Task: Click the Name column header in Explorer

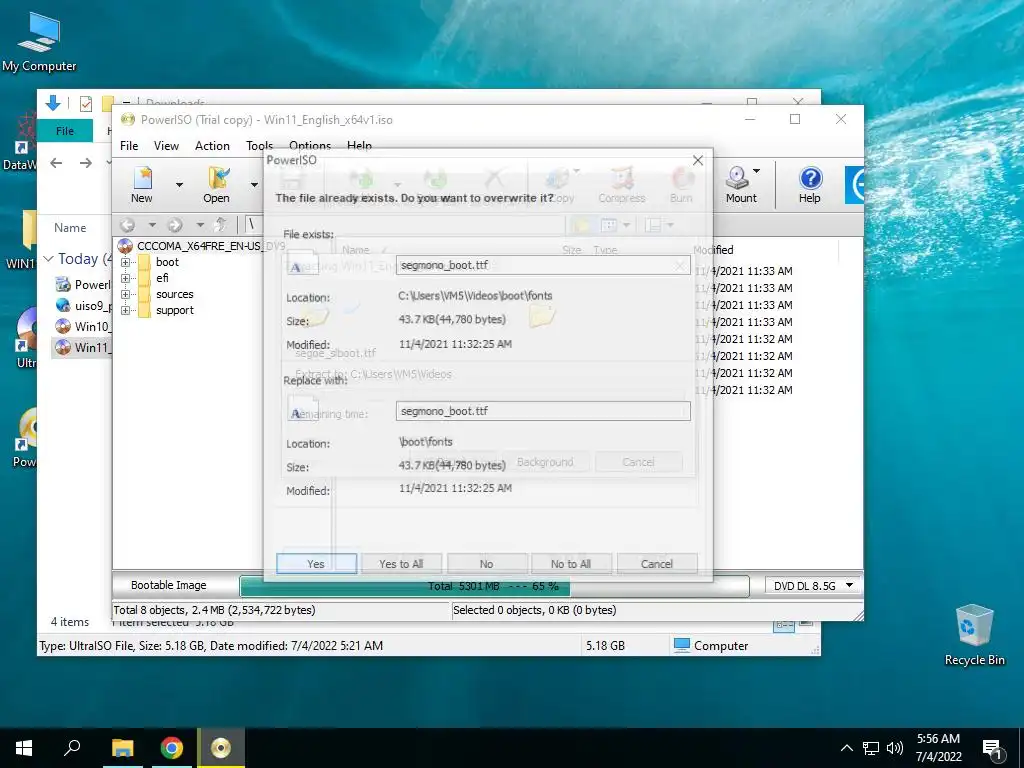Action: (x=70, y=227)
